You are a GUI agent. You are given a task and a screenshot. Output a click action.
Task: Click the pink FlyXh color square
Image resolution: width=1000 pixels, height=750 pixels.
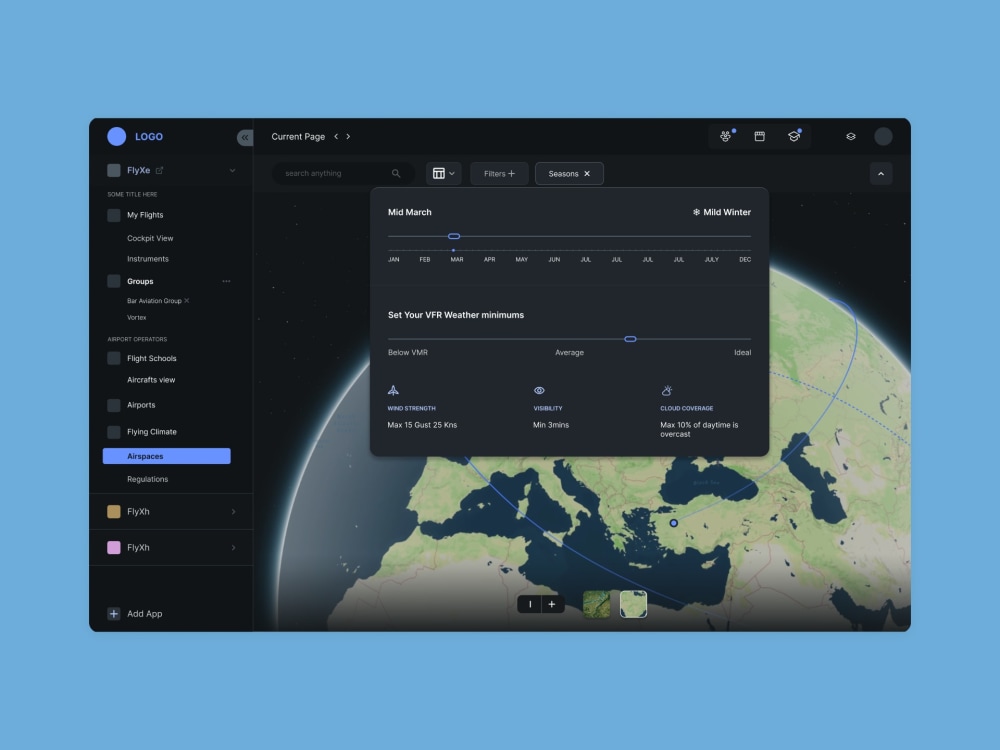click(x=114, y=547)
